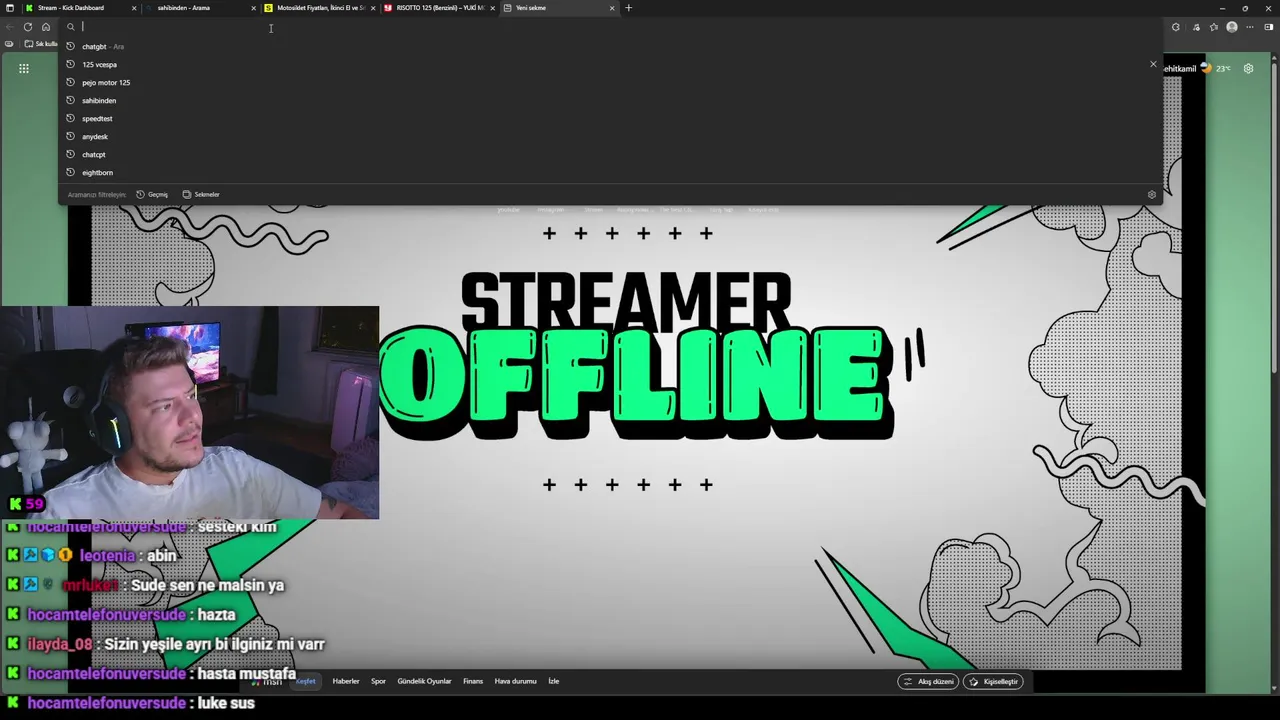The image size is (1280, 720).
Task: Open the İzle feed tab
Action: [x=553, y=681]
